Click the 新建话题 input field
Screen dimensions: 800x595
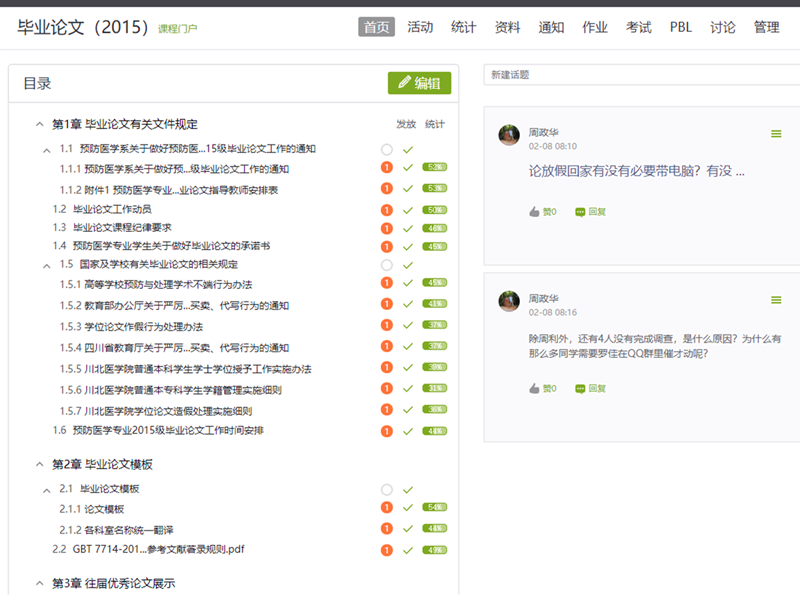640,75
